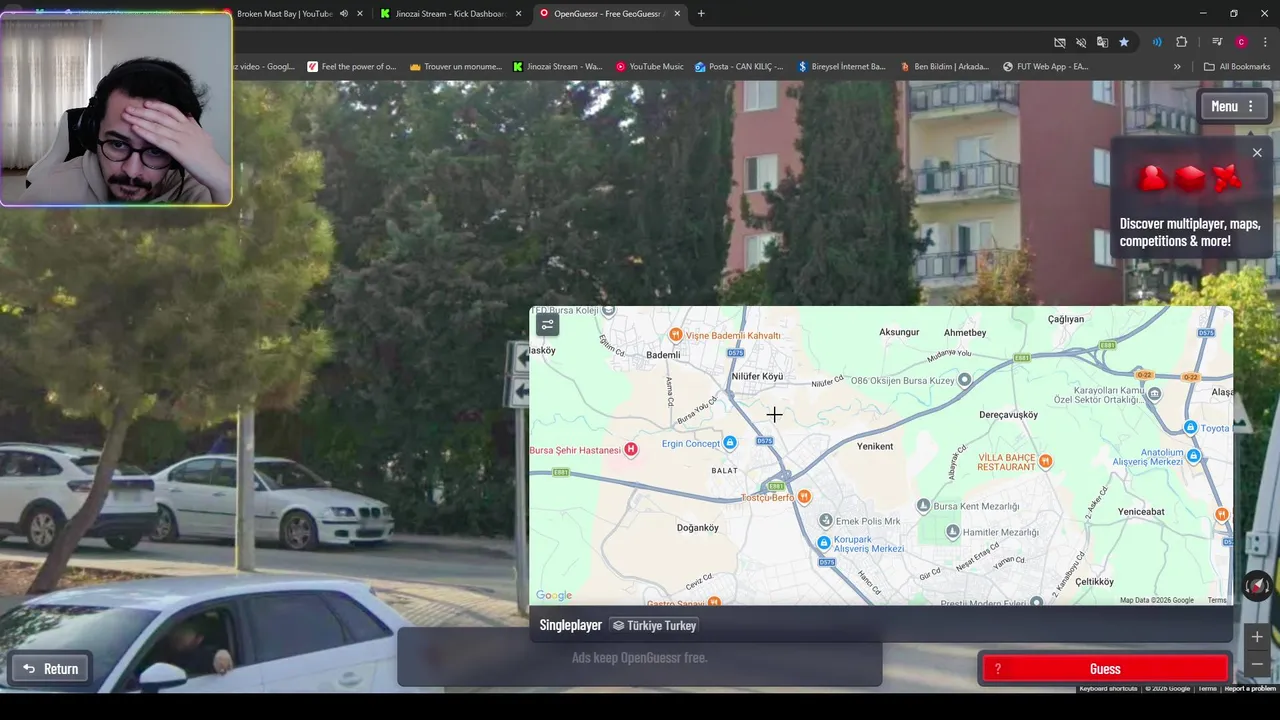The width and height of the screenshot is (1280, 720).
Task: Click the Discover multiplayer, maps promo text
Action: (x=1190, y=232)
